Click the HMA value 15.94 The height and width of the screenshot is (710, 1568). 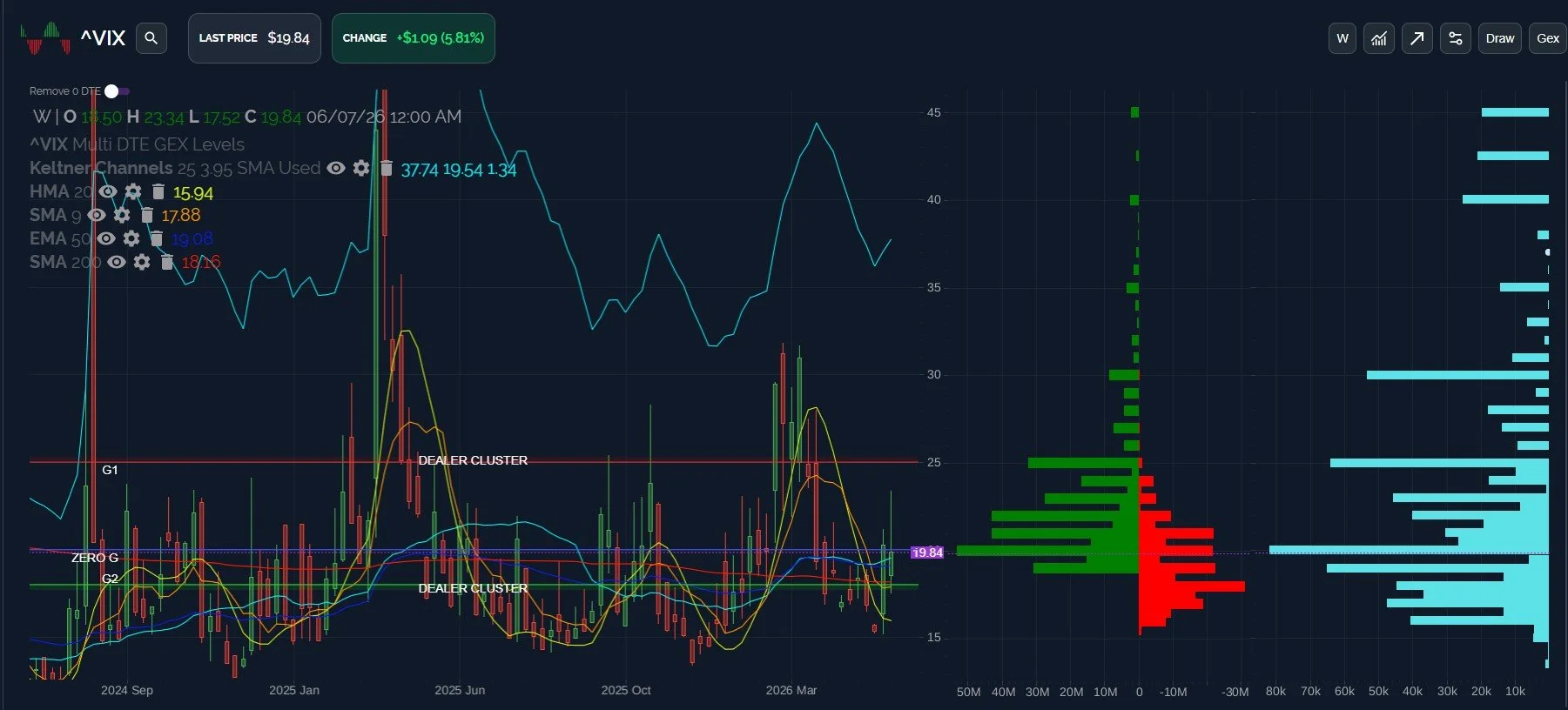pos(192,193)
